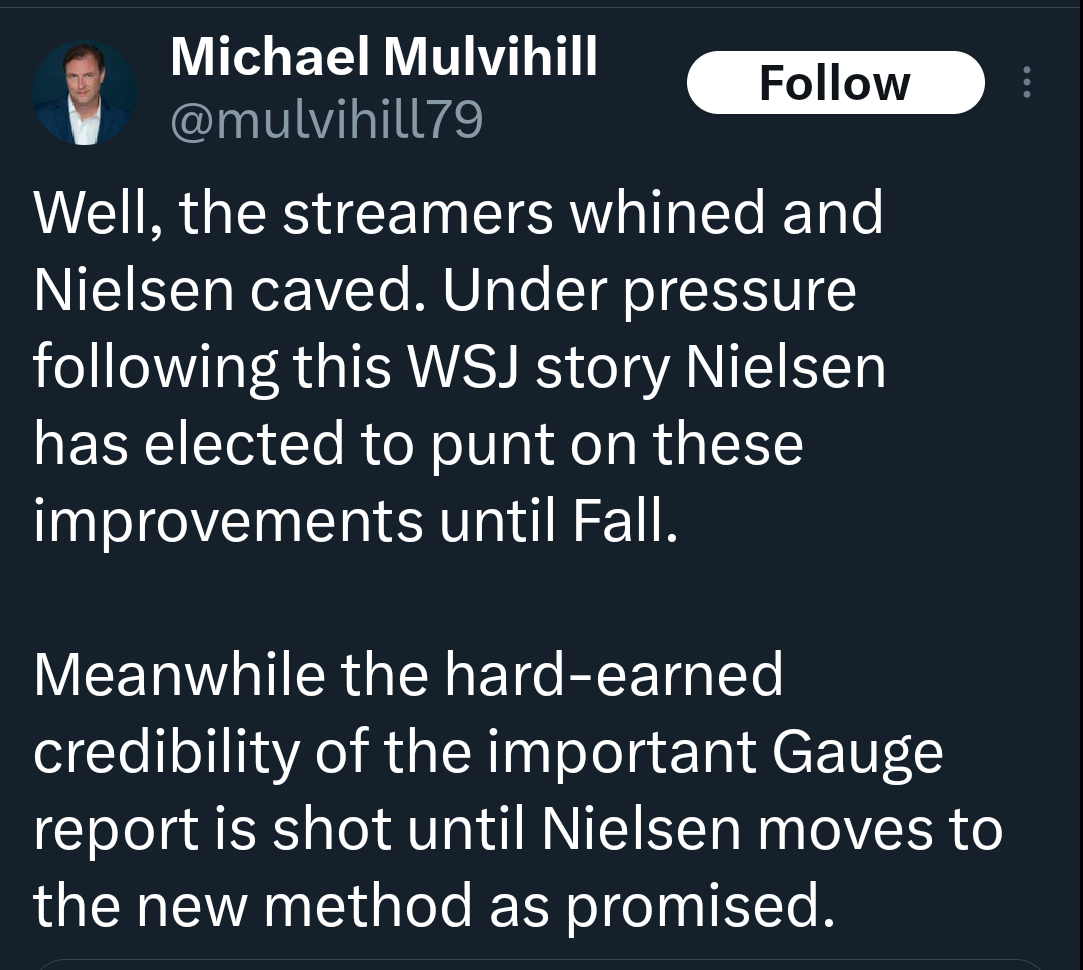Click the phrase 'Under pressure' in the tweet
The image size is (1083, 970).
pos(650,291)
